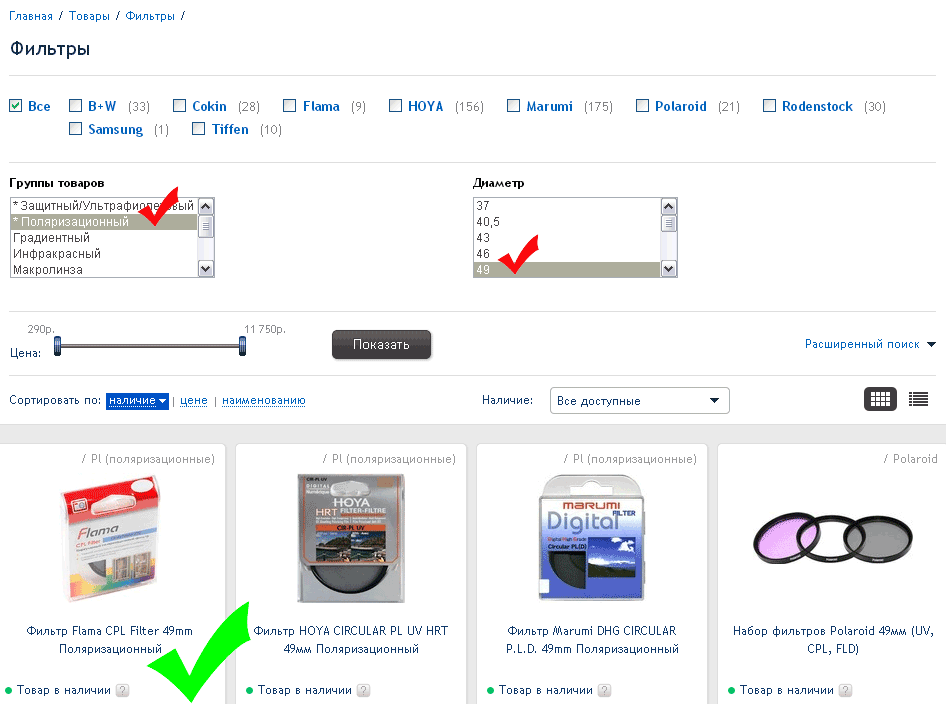Go to Главная breadcrumb
Image resolution: width=946 pixels, height=704 pixels.
[31, 16]
